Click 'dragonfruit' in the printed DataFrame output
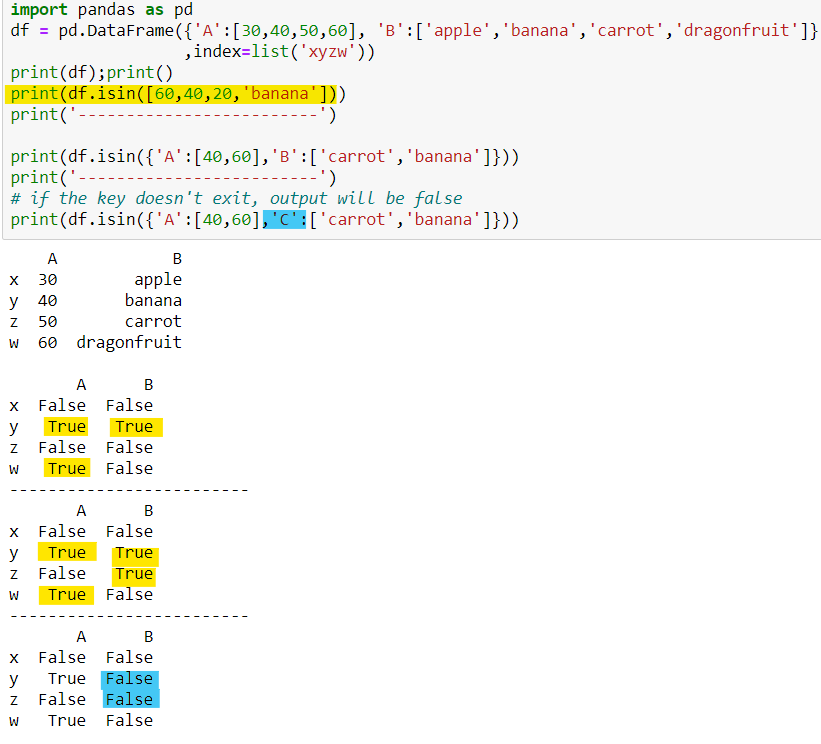Image resolution: width=821 pixels, height=744 pixels. [x=129, y=342]
